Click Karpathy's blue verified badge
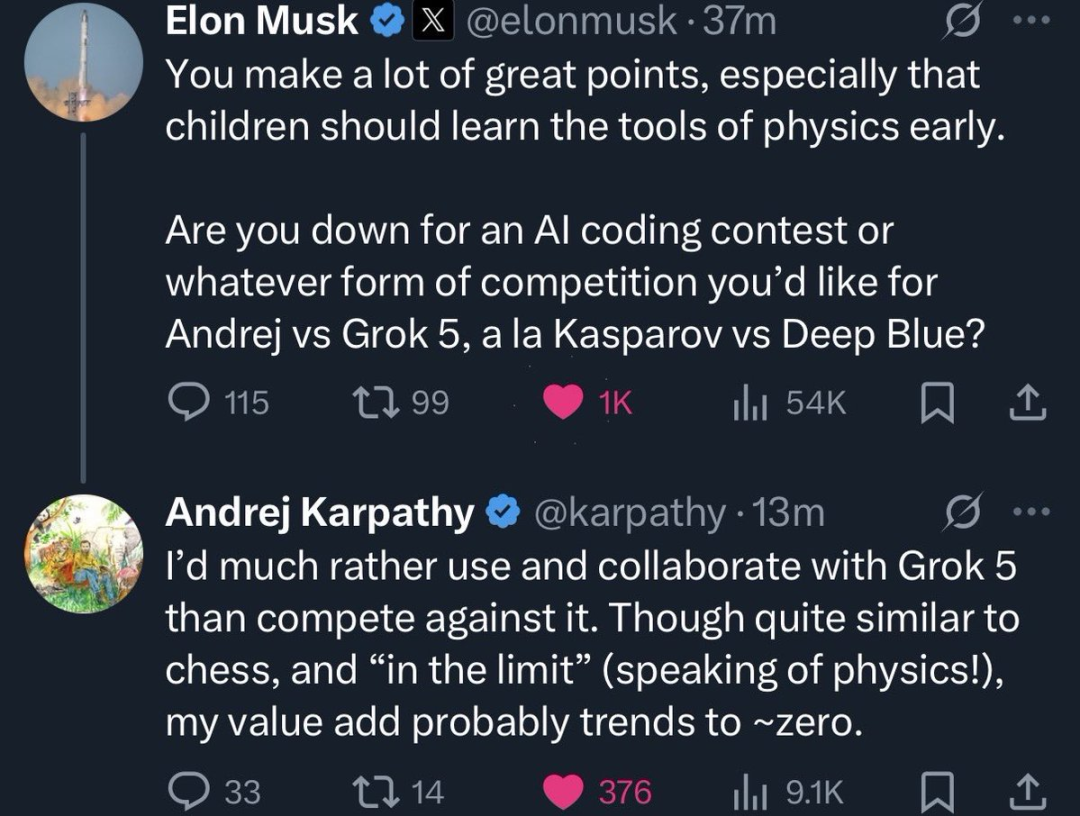This screenshot has height=816, width=1080. [x=502, y=511]
